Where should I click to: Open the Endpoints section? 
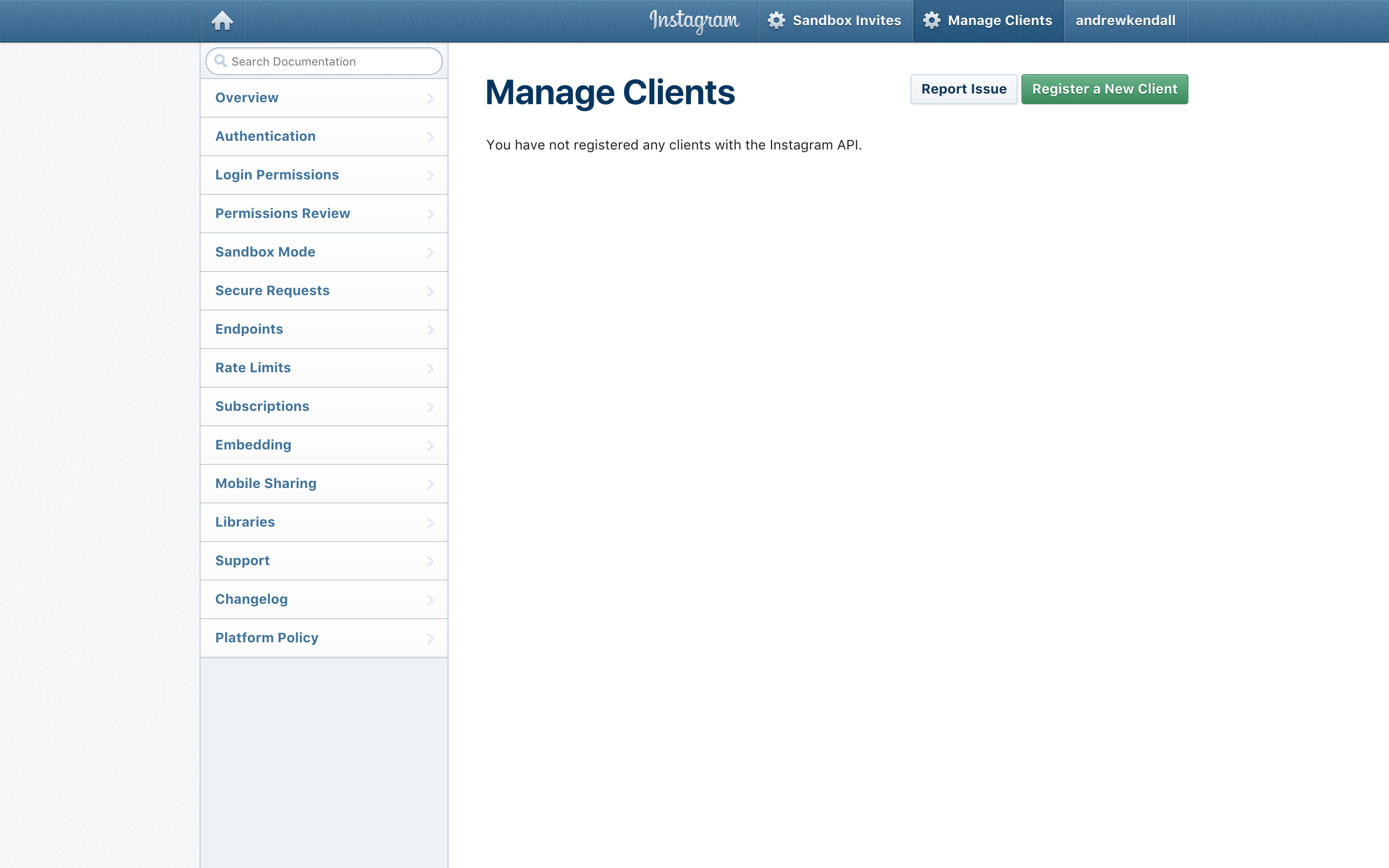coord(324,329)
